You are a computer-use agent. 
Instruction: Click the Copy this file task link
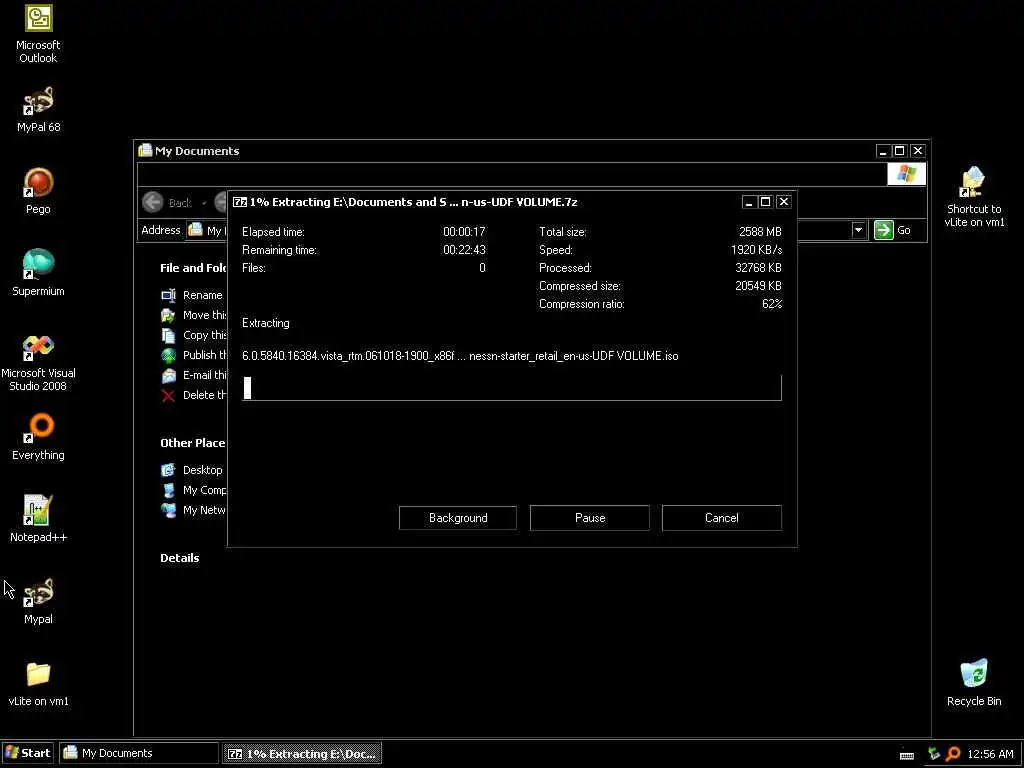coord(194,335)
